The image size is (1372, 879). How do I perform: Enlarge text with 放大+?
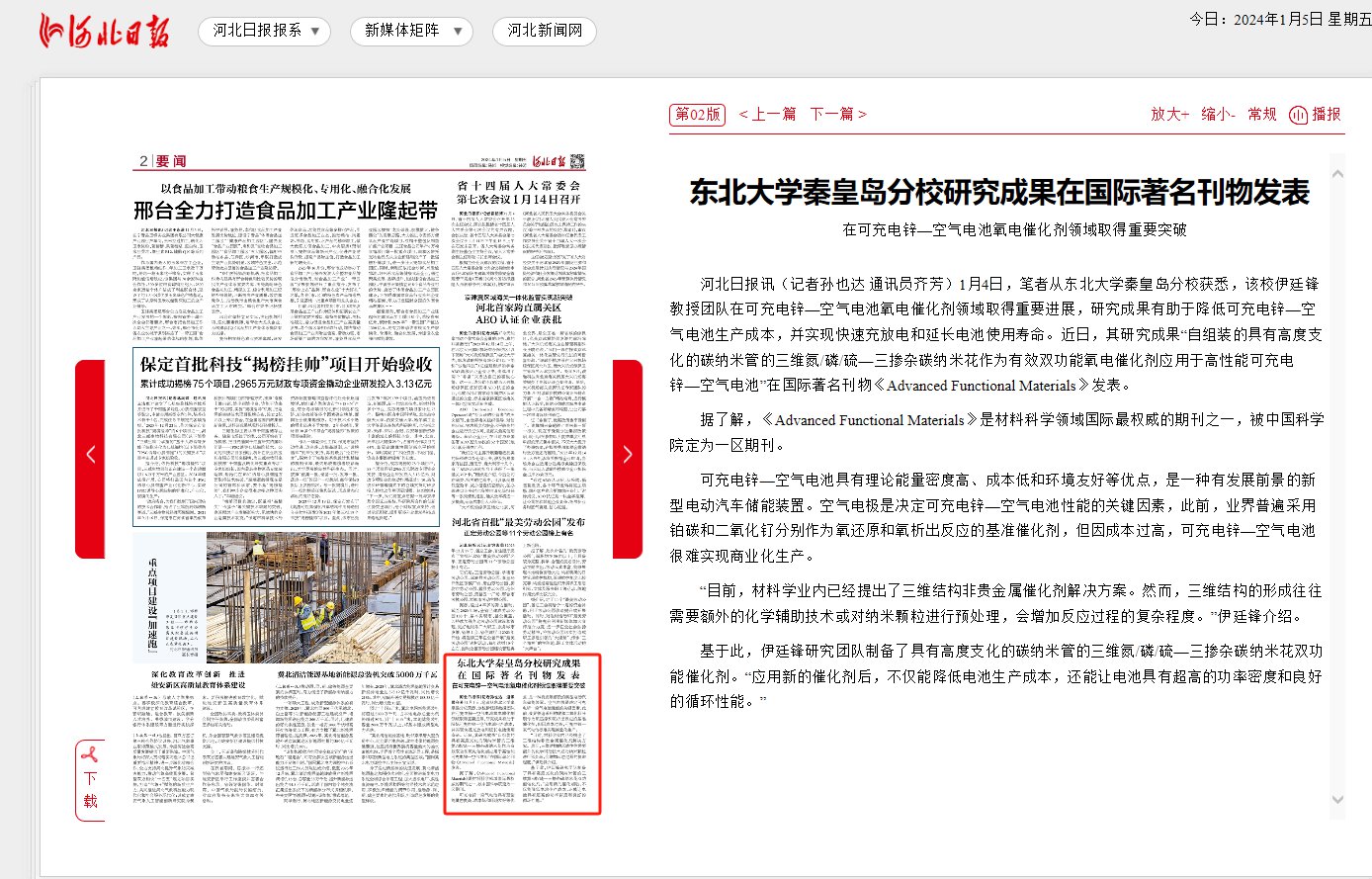click(1170, 115)
